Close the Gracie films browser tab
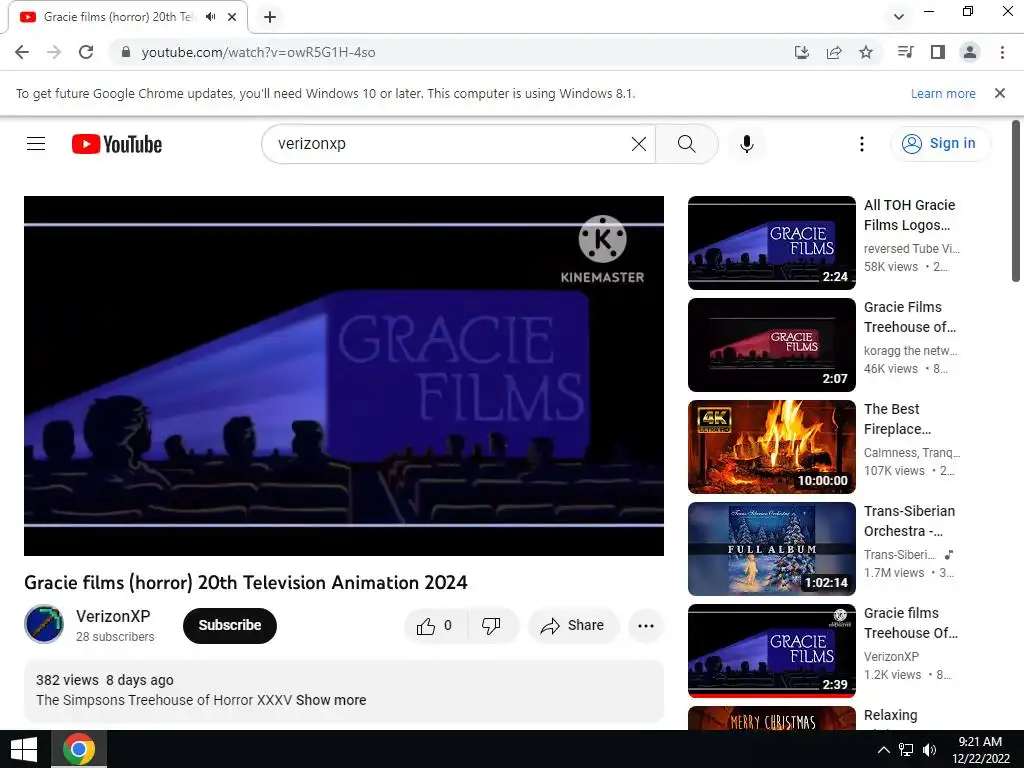Image resolution: width=1024 pixels, height=768 pixels. [x=232, y=17]
